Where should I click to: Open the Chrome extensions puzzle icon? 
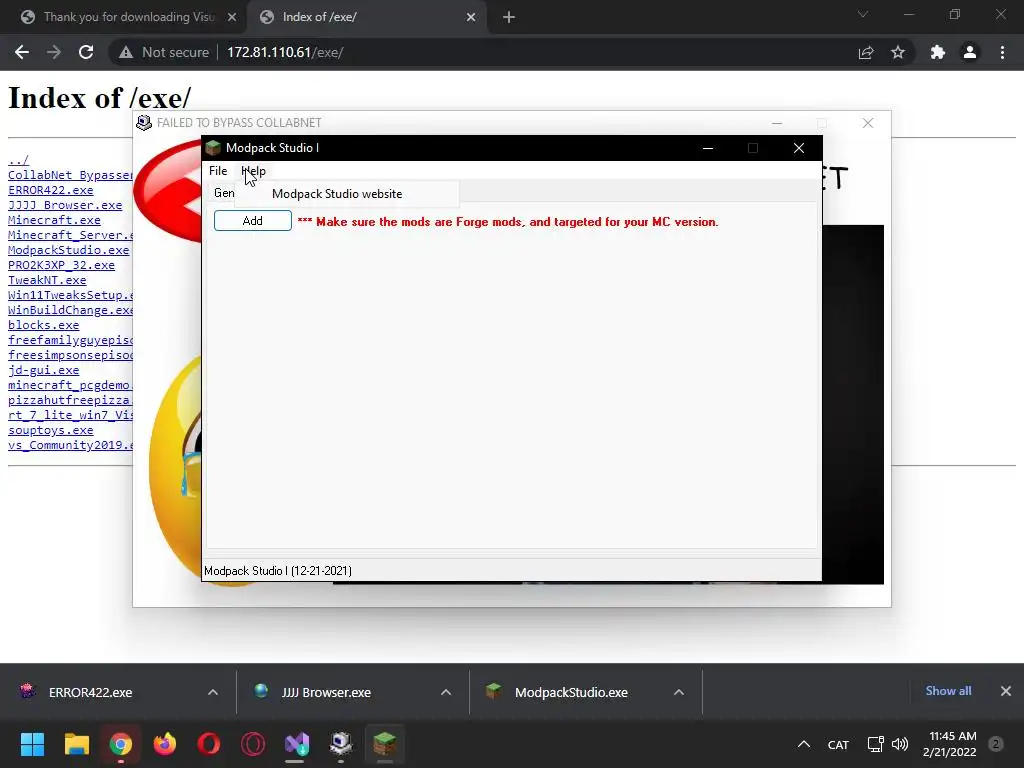click(x=938, y=52)
